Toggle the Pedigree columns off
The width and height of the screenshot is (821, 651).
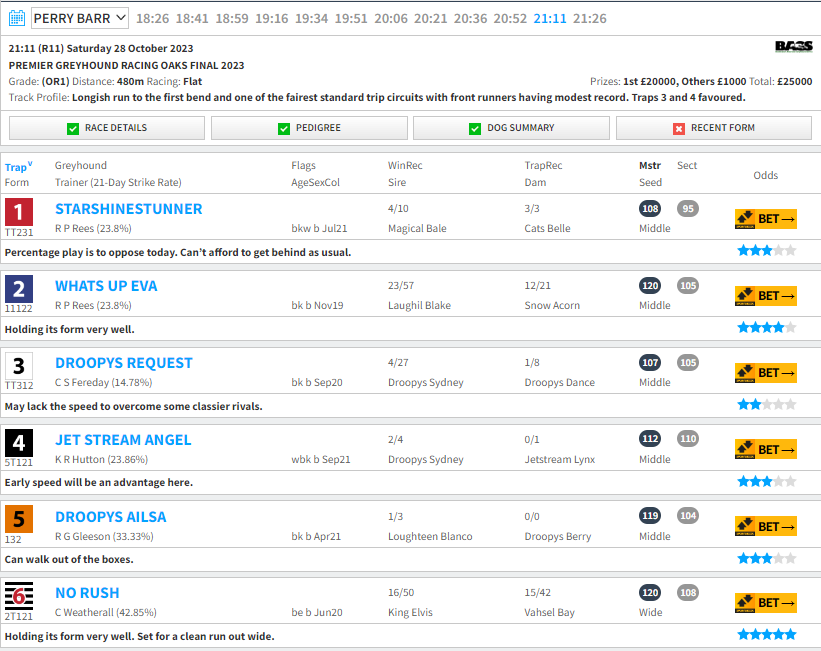coord(309,128)
